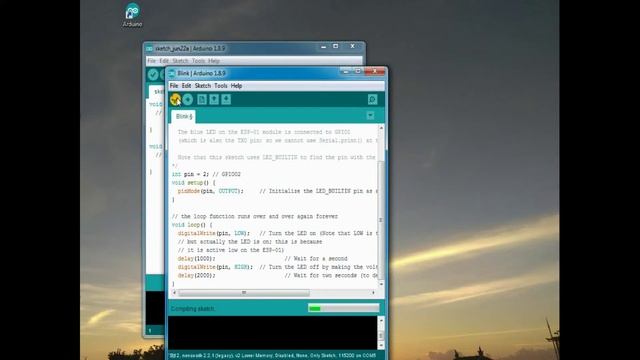Click sketch_jun22a window title bar text
Image resolution: width=640 pixels, height=360 pixels.
[x=190, y=48]
